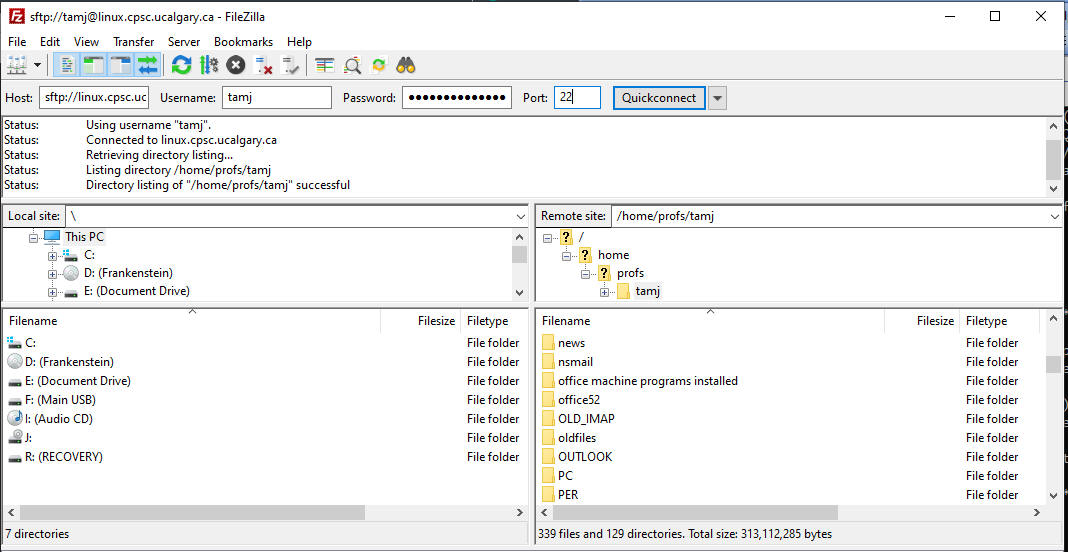Toggle synchronized browsing icon
Screen dimensions: 1068x552
click(379, 65)
